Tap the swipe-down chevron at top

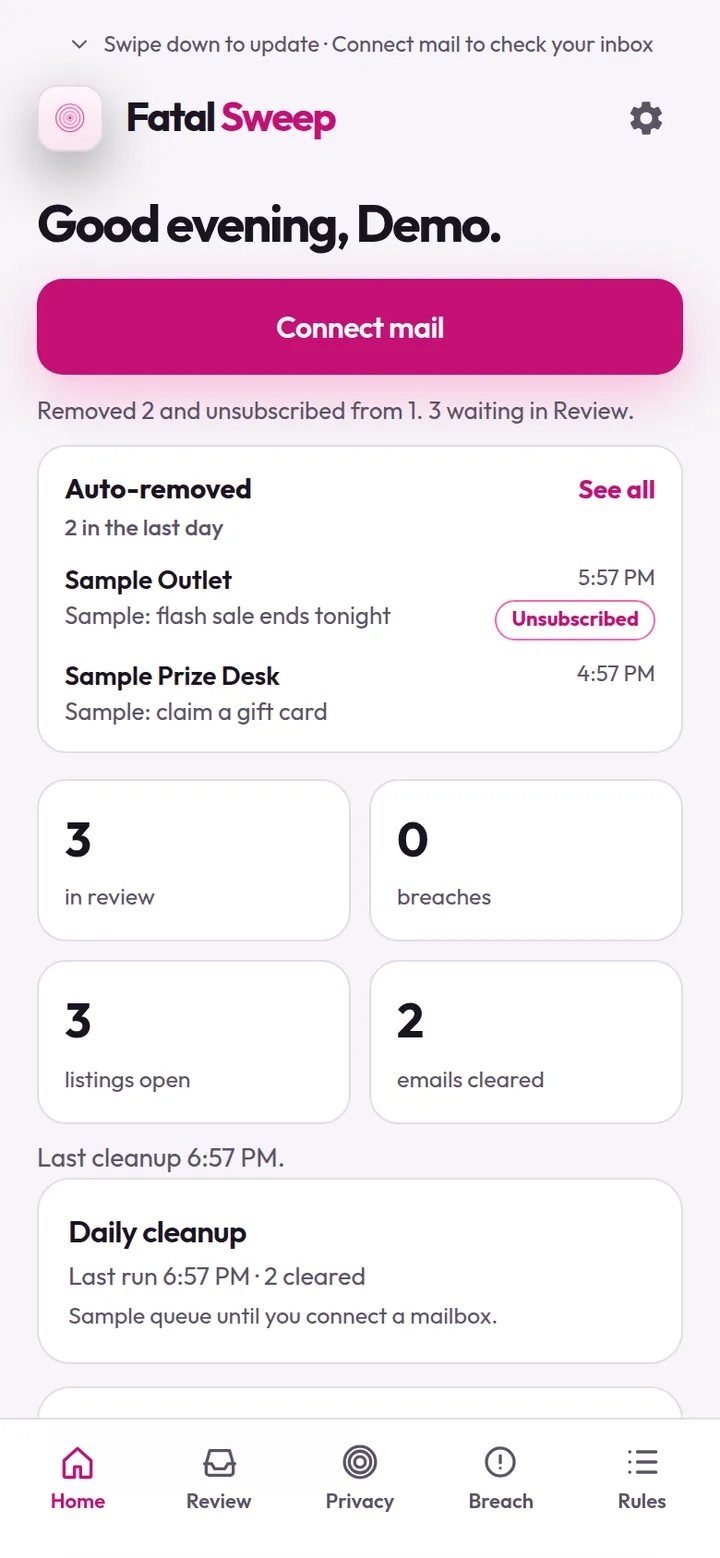(80, 45)
